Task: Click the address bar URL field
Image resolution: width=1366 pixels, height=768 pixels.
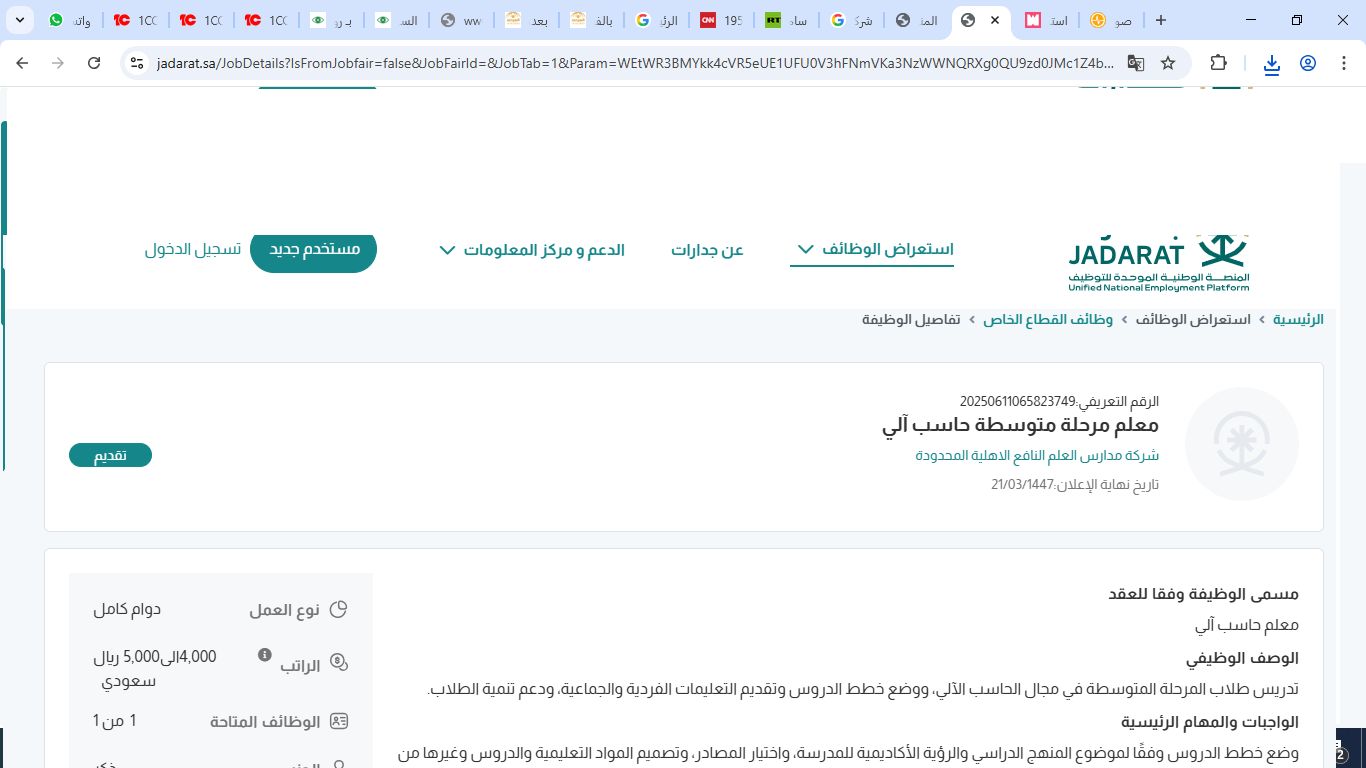Action: tap(634, 63)
